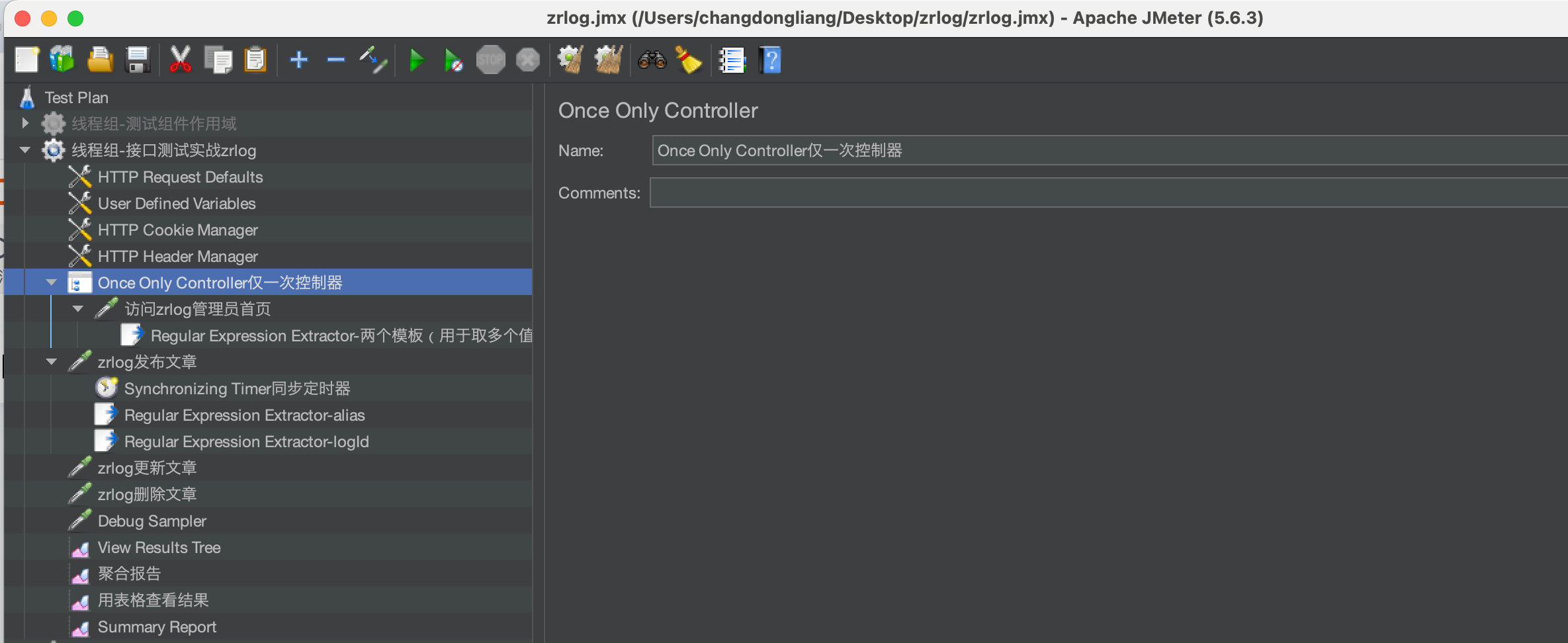Click the Toggle enable/disable icon
This screenshot has height=643, width=1568.
tap(373, 60)
